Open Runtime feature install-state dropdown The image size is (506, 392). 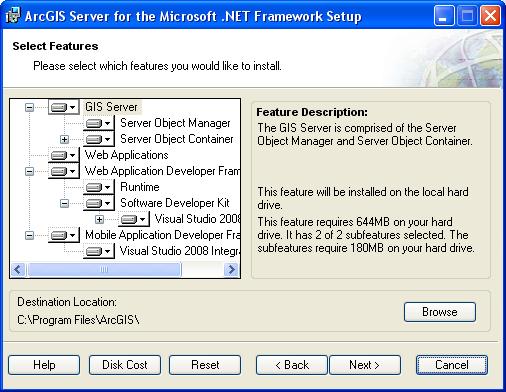[x=98, y=187]
